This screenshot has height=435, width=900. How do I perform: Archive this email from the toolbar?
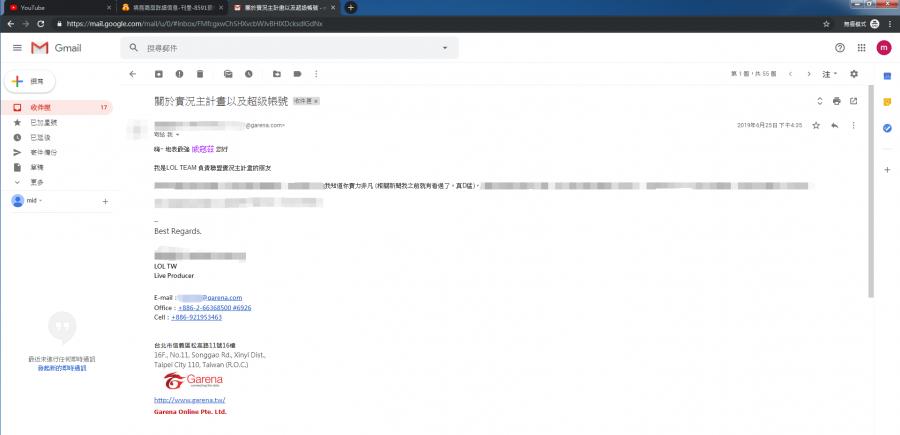[x=158, y=74]
